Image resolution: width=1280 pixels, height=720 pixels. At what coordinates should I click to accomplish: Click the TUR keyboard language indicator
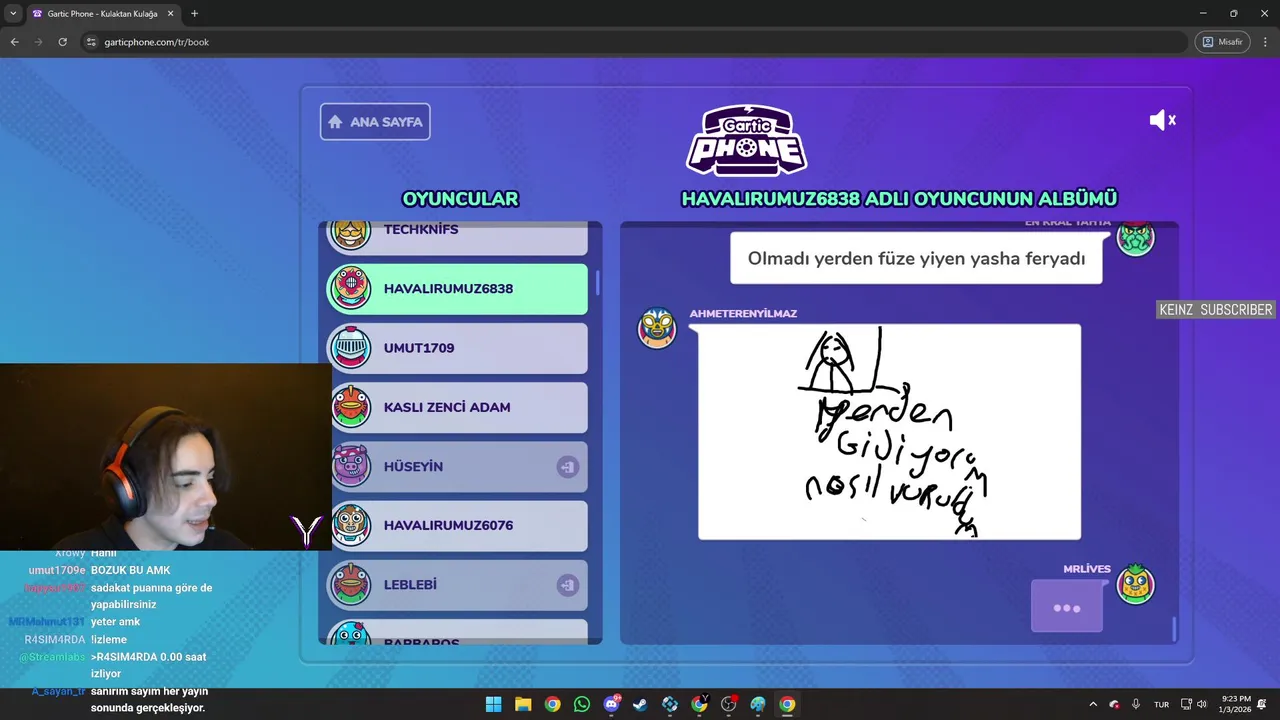pos(1161,704)
